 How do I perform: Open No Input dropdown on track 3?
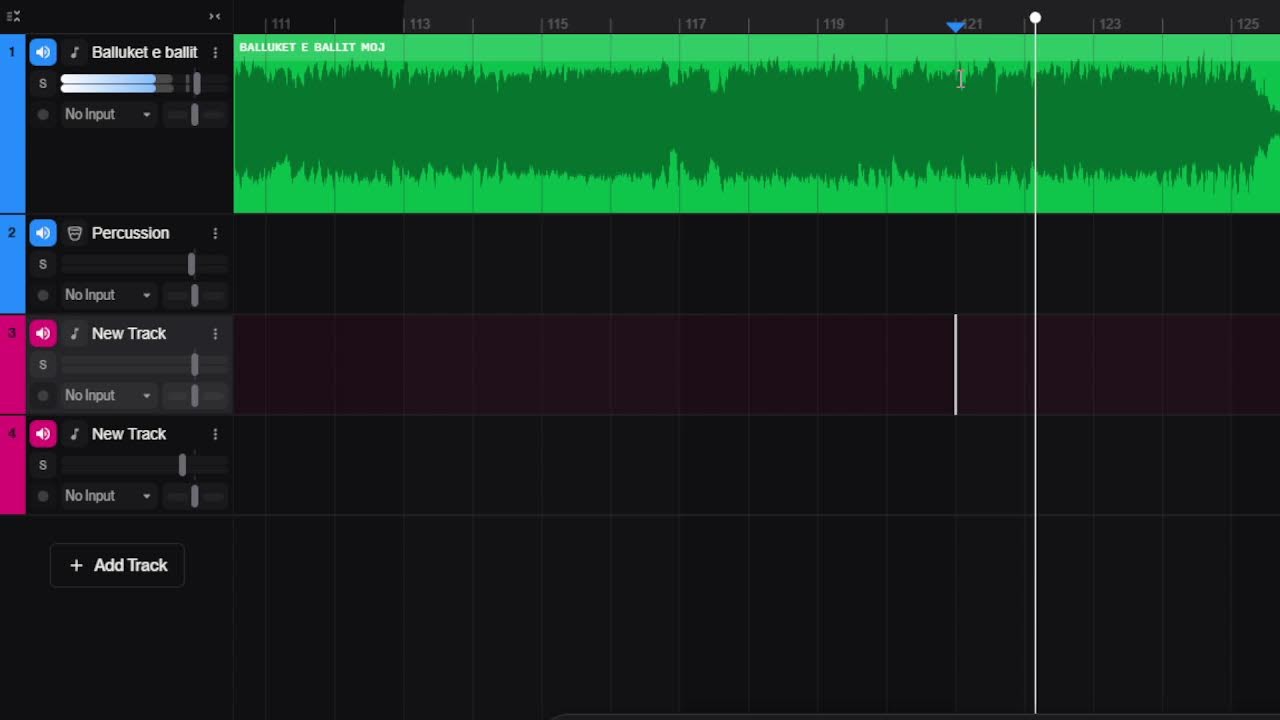tap(107, 395)
